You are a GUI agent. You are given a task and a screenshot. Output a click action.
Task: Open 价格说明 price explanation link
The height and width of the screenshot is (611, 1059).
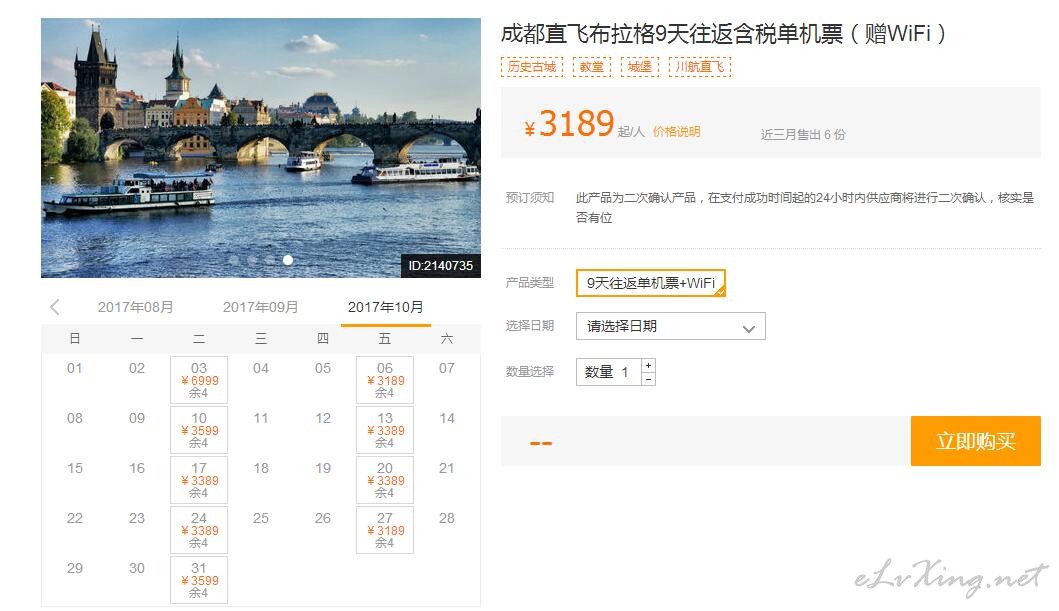coord(676,132)
